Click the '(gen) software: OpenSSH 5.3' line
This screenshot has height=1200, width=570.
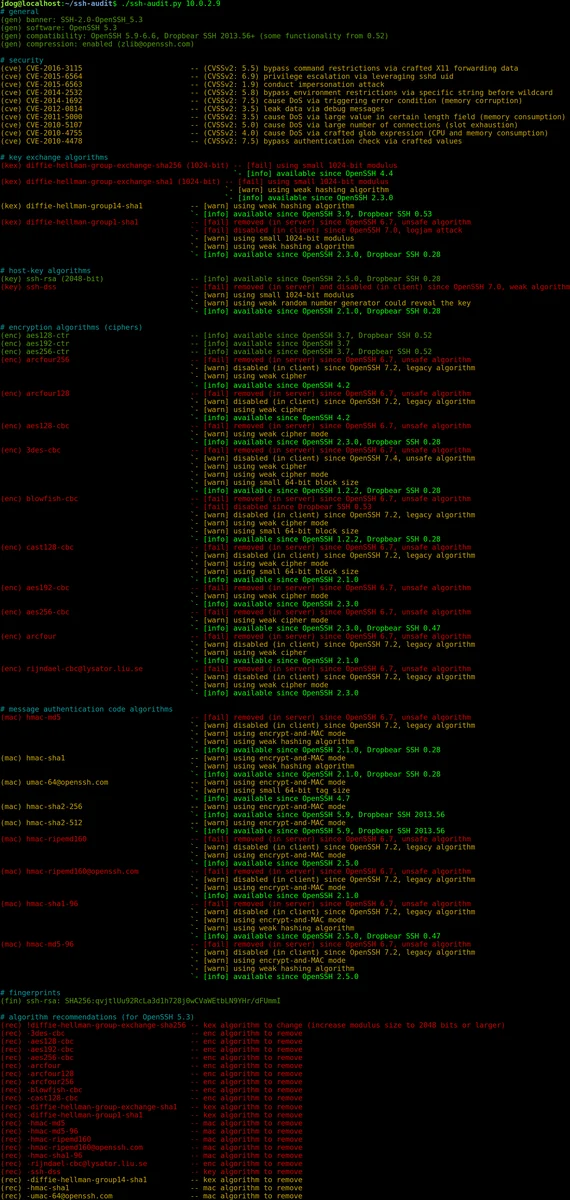[x=58, y=28]
